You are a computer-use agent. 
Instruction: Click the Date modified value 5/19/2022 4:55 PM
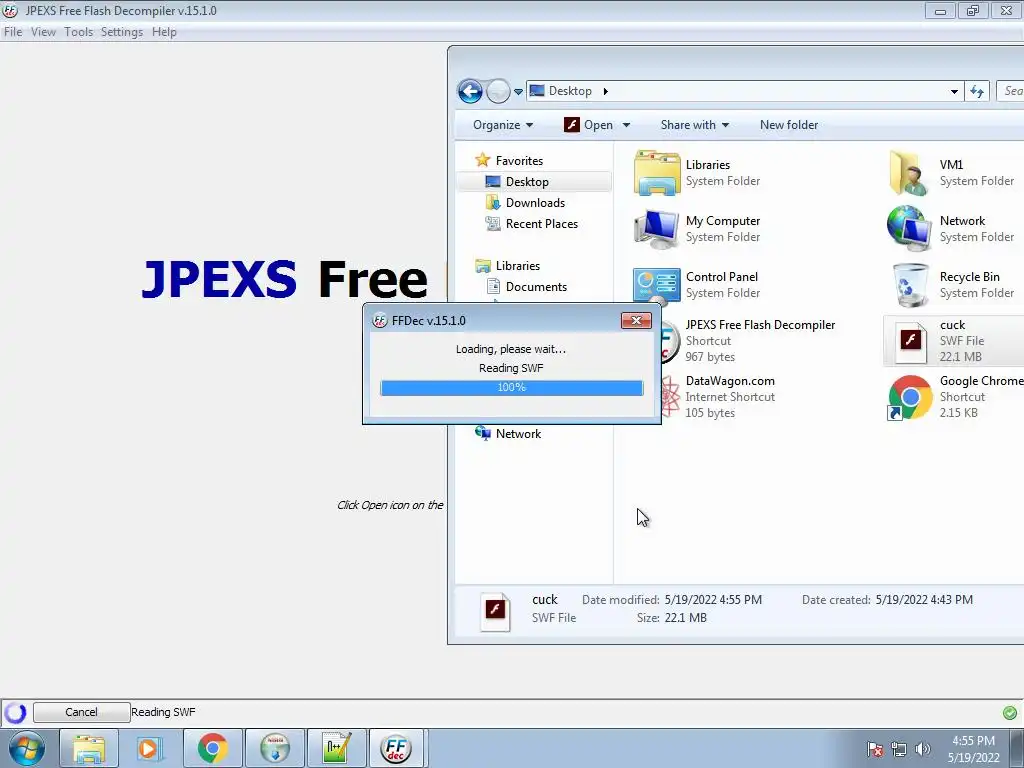(713, 600)
